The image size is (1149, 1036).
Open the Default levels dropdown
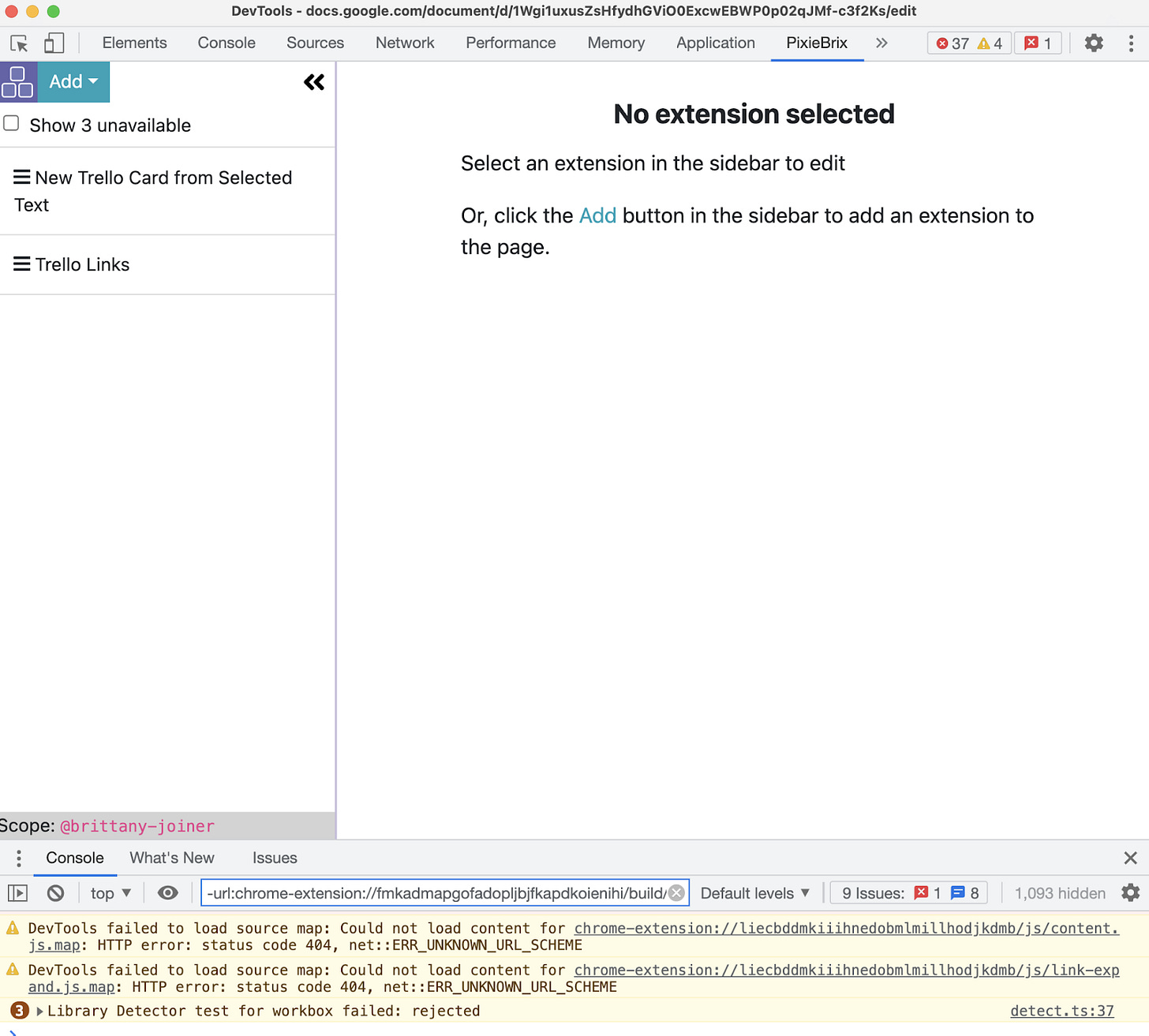(x=754, y=892)
